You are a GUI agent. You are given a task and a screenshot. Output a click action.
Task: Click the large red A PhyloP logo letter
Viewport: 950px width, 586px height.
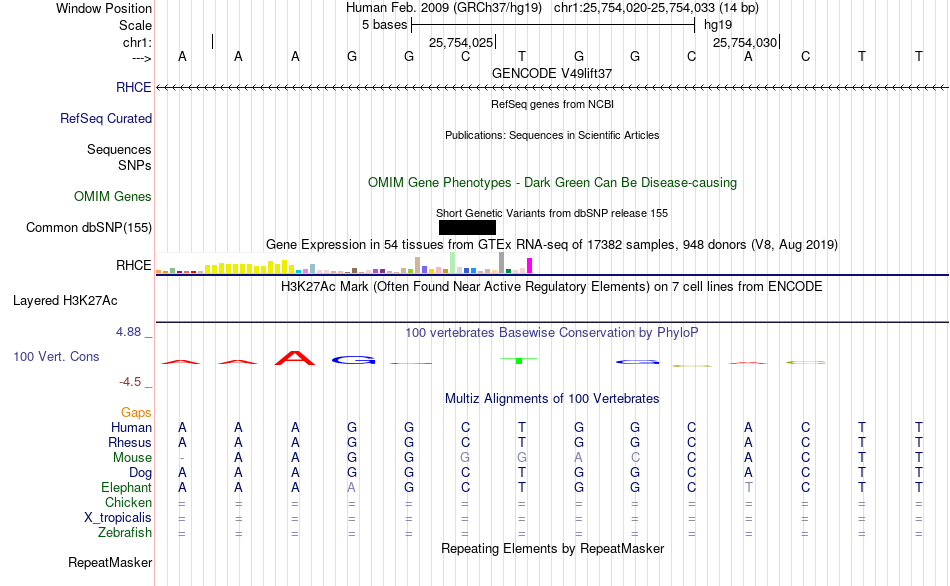click(295, 358)
